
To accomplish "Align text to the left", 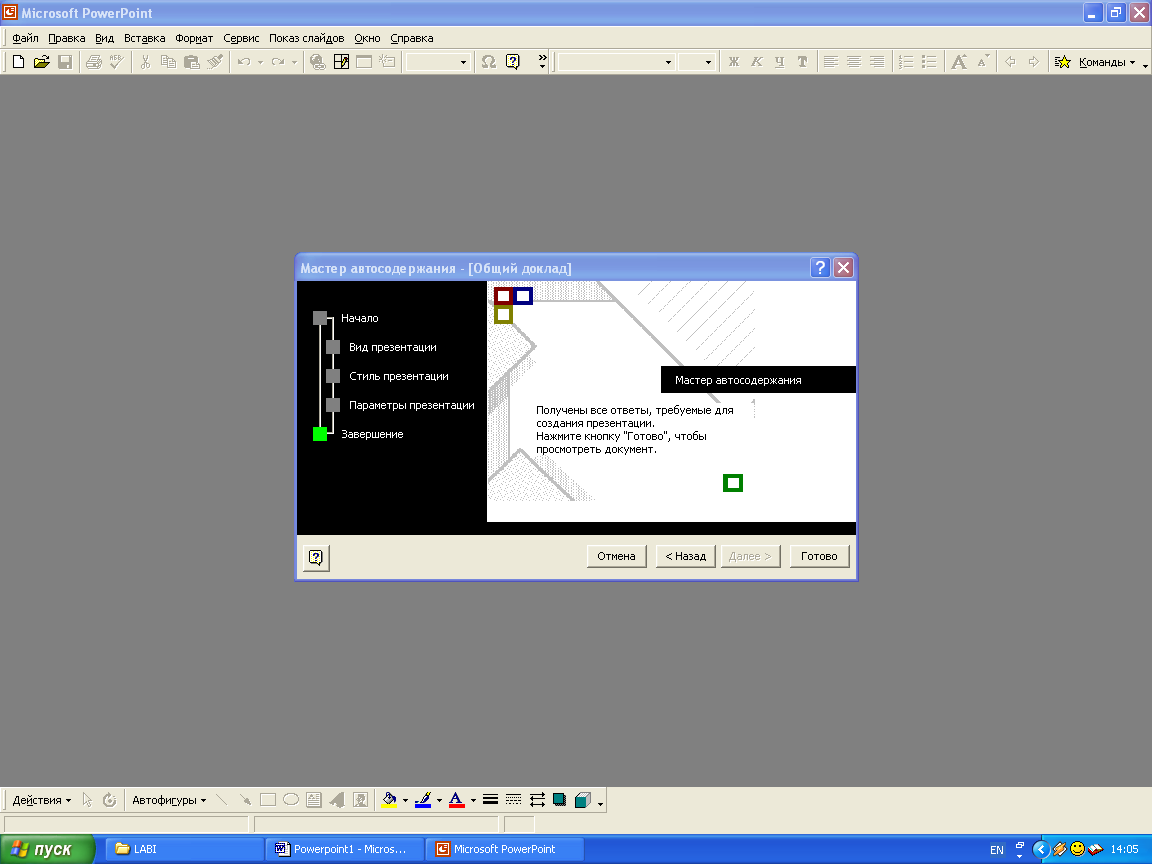I will pos(831,62).
